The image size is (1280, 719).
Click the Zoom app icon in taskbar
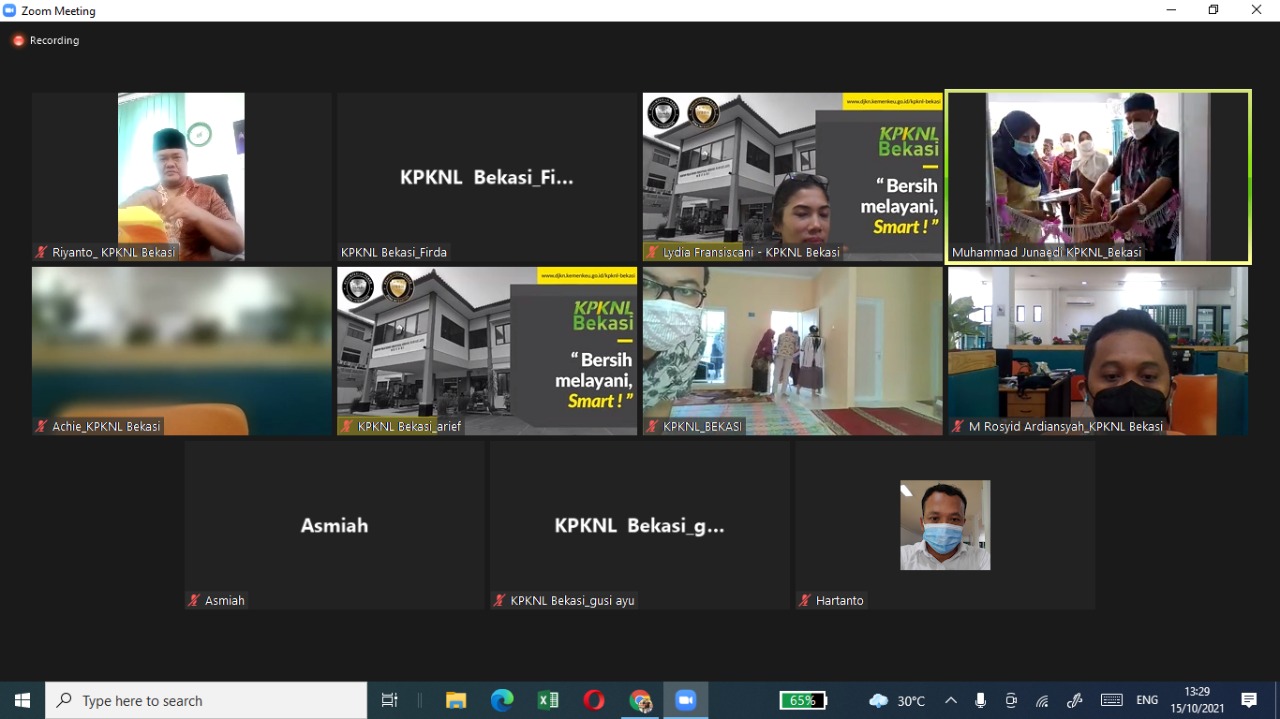point(685,701)
